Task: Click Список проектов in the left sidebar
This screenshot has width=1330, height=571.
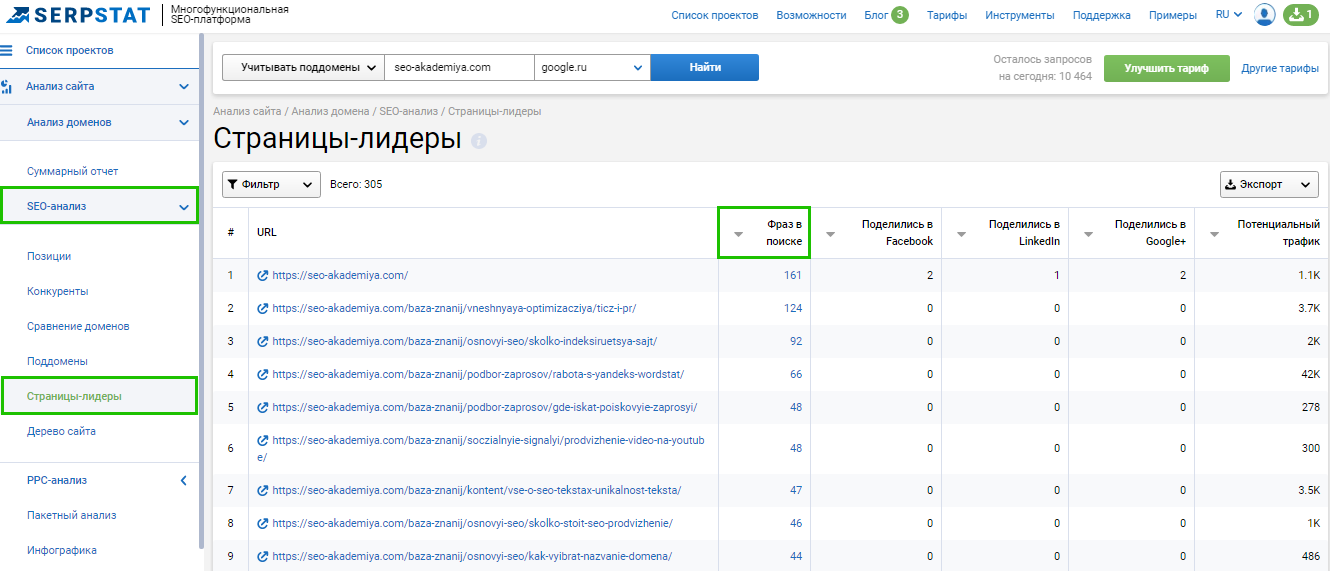Action: click(69, 50)
